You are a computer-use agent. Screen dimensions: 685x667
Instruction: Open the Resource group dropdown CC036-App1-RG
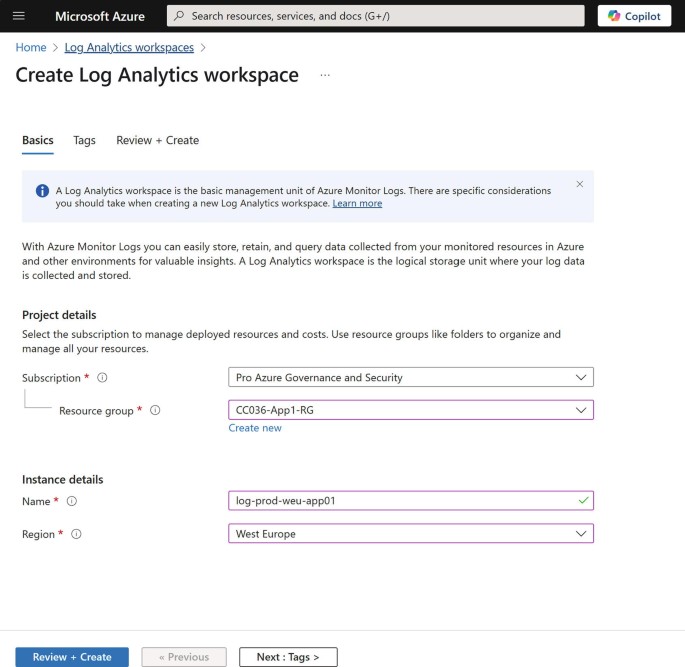[411, 410]
